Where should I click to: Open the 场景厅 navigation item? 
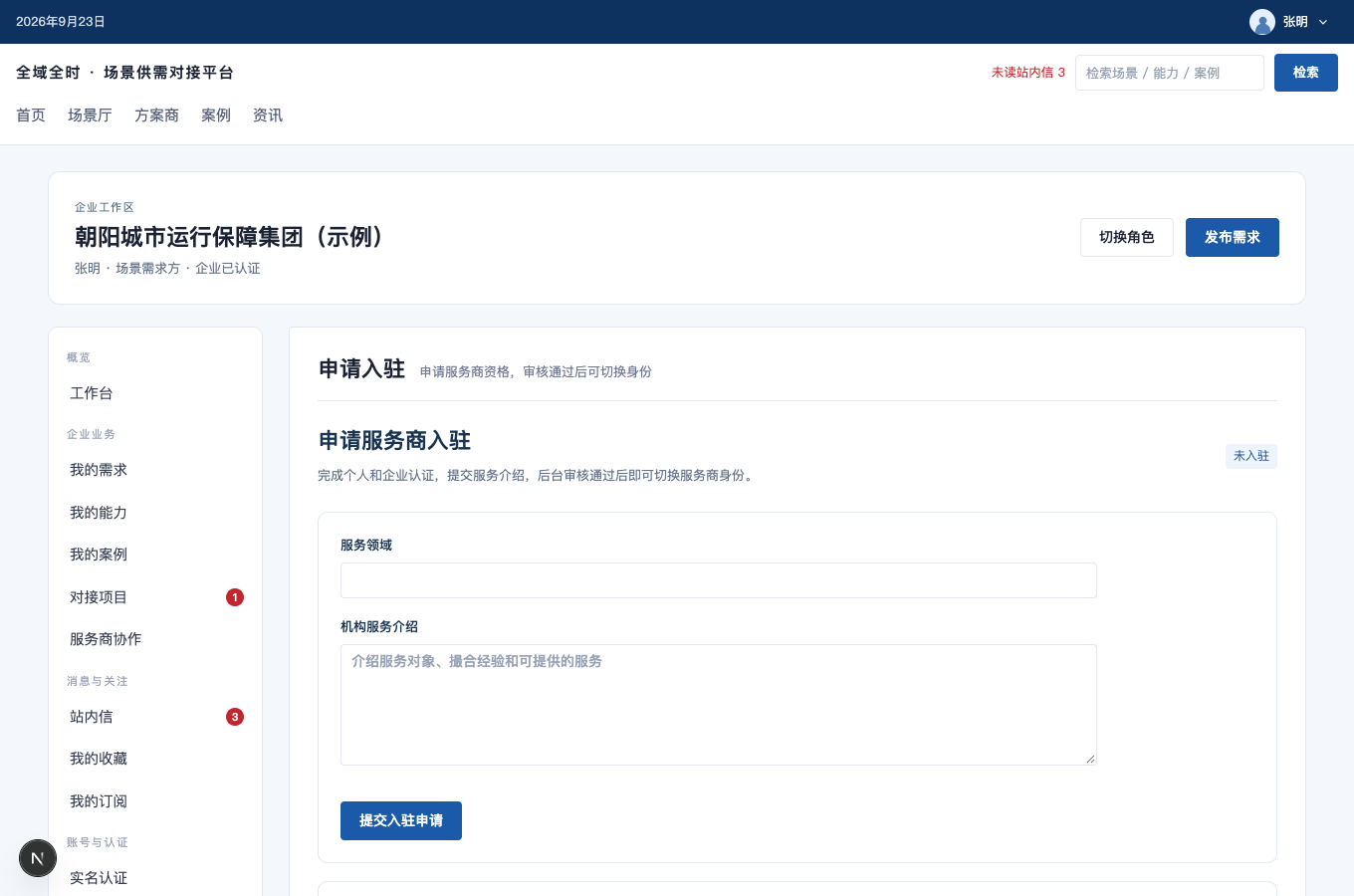(90, 115)
